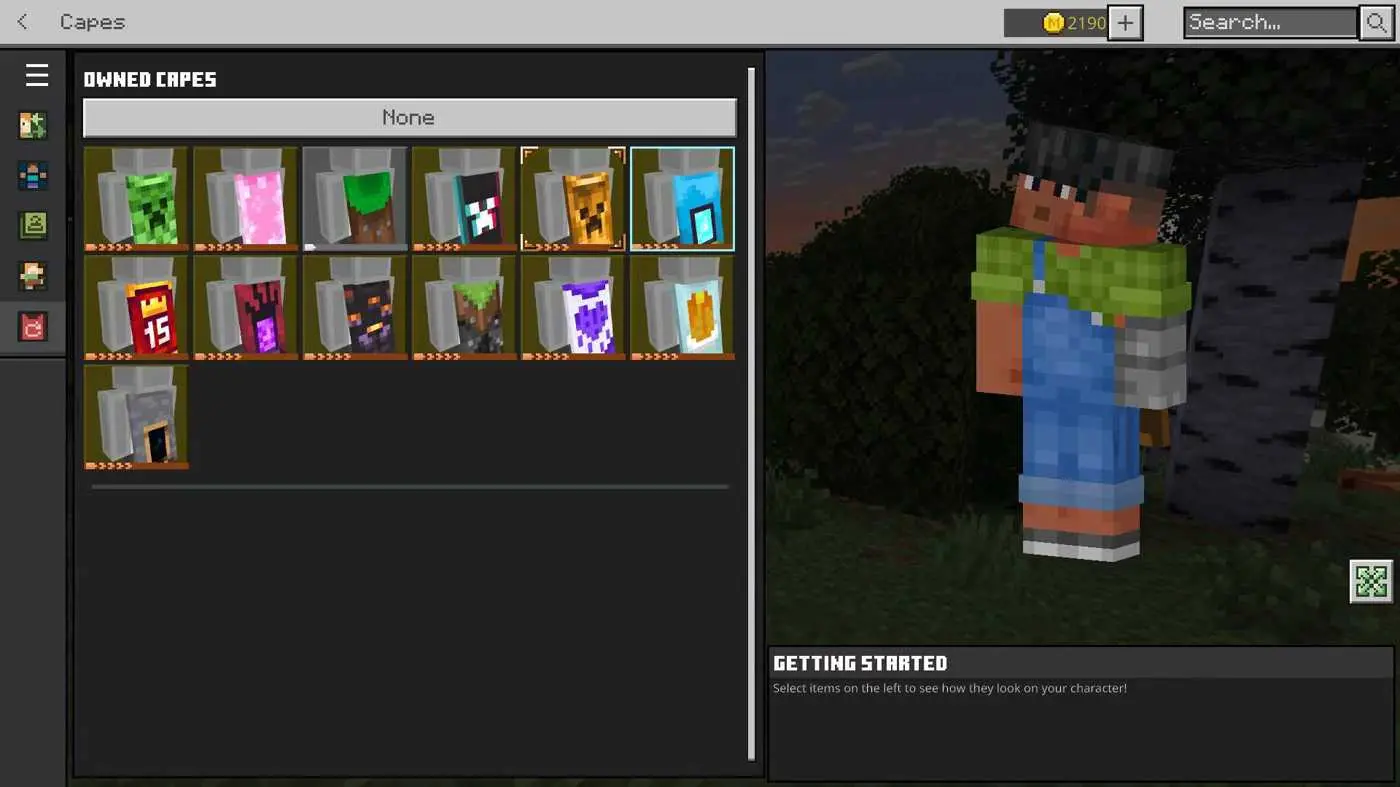
Task: Toggle the character preview expand icon
Action: [x=1371, y=581]
